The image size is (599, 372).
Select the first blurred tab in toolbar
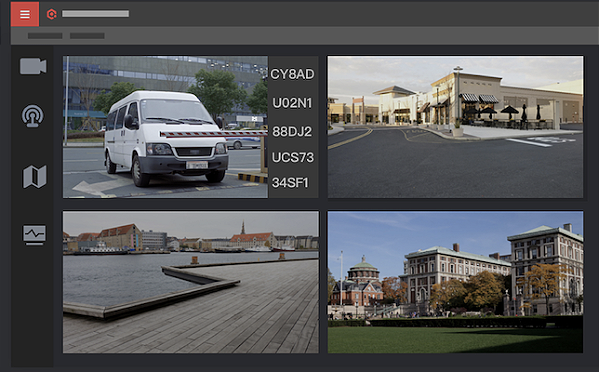tap(45, 36)
